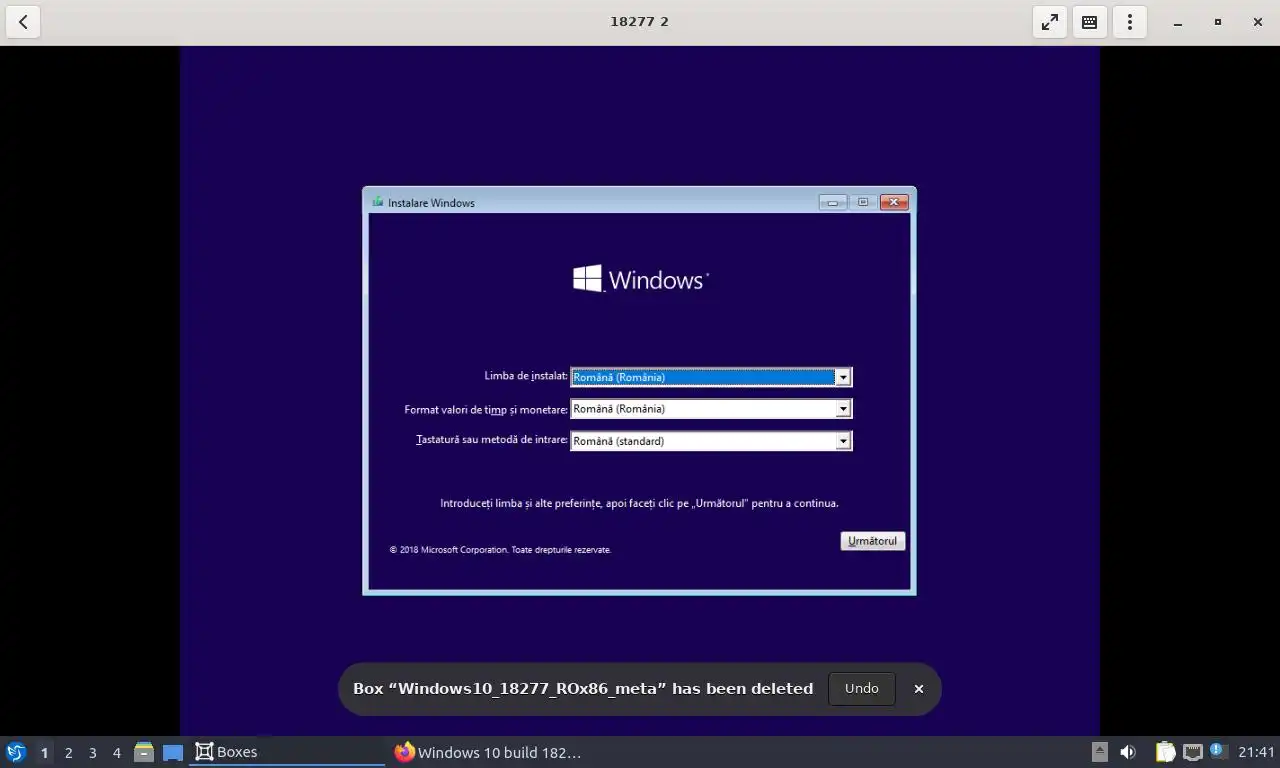The width and height of the screenshot is (1280, 768).
Task: Select the Boxes taskbar entry
Action: pos(287,752)
